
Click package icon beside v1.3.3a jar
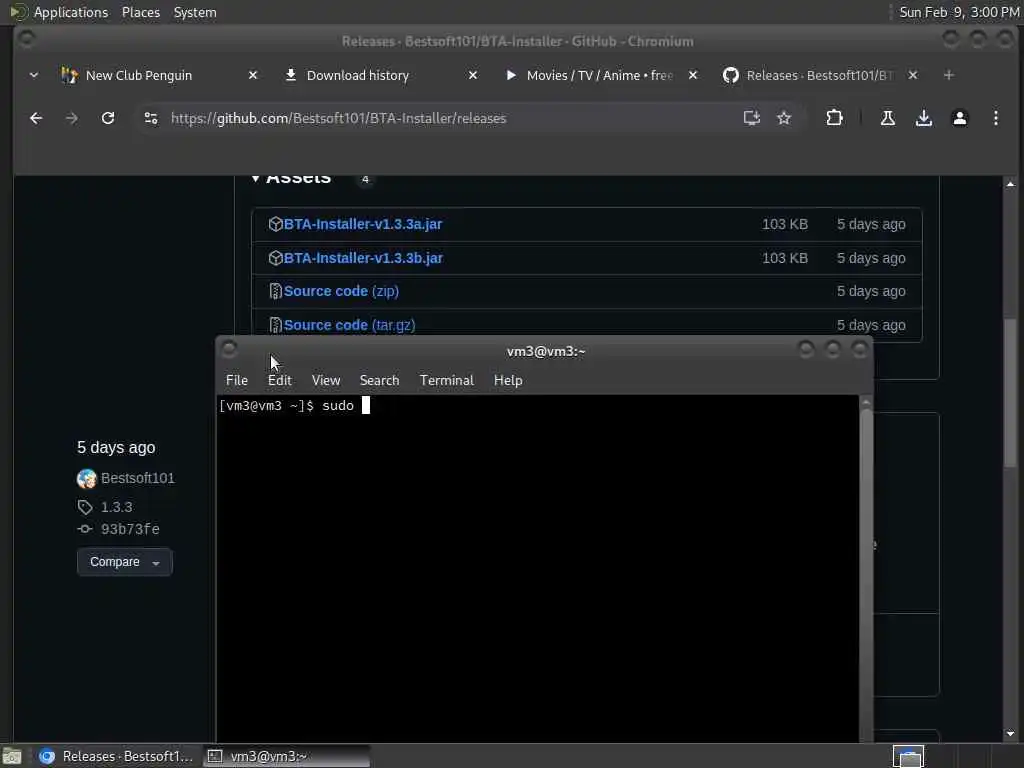point(275,224)
